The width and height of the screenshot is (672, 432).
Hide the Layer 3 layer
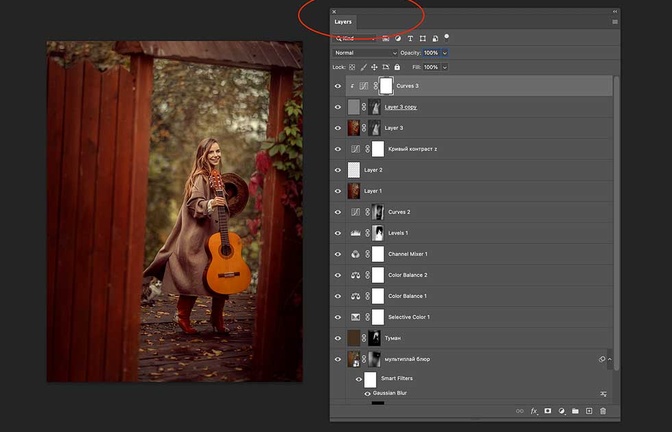(x=338, y=128)
